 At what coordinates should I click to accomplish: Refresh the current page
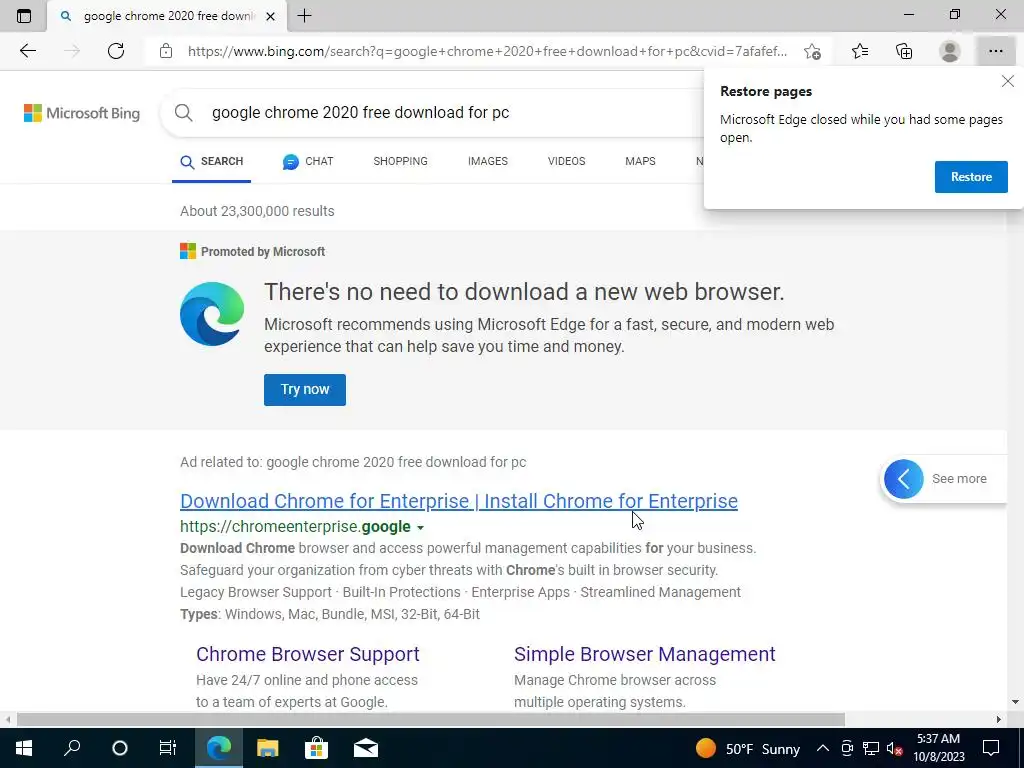point(116,51)
